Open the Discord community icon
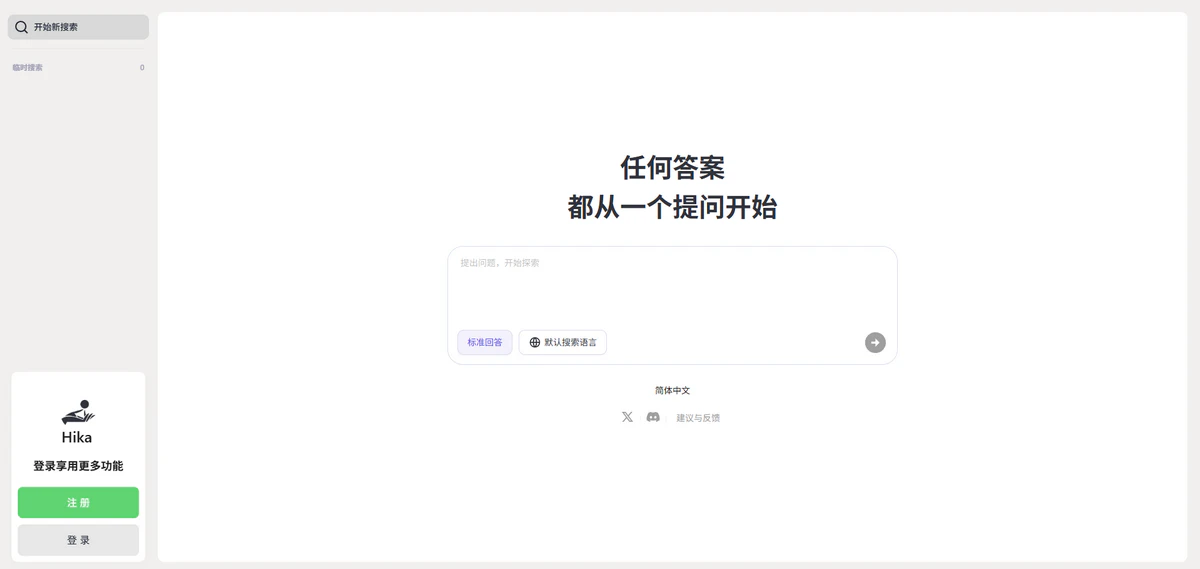Image resolution: width=1200 pixels, height=569 pixels. [653, 417]
